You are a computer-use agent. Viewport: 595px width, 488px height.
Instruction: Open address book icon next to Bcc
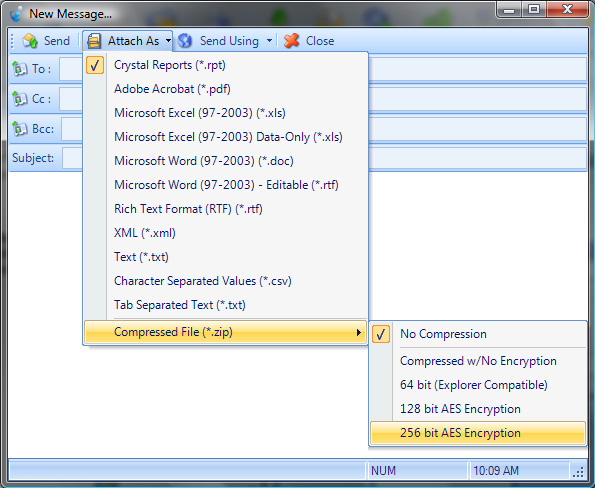(x=19, y=129)
